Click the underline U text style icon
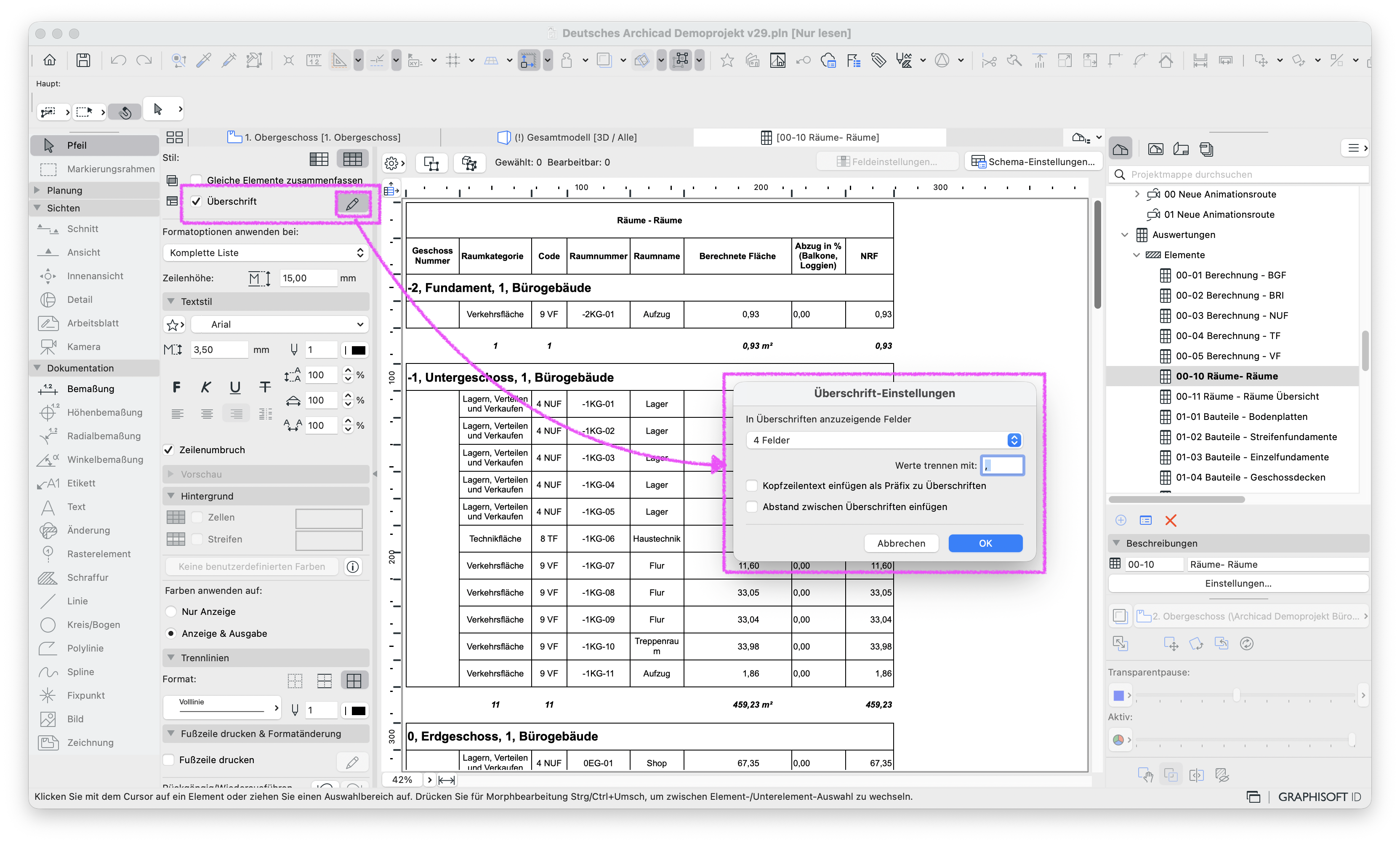This screenshot has width=1400, height=844. 234,387
